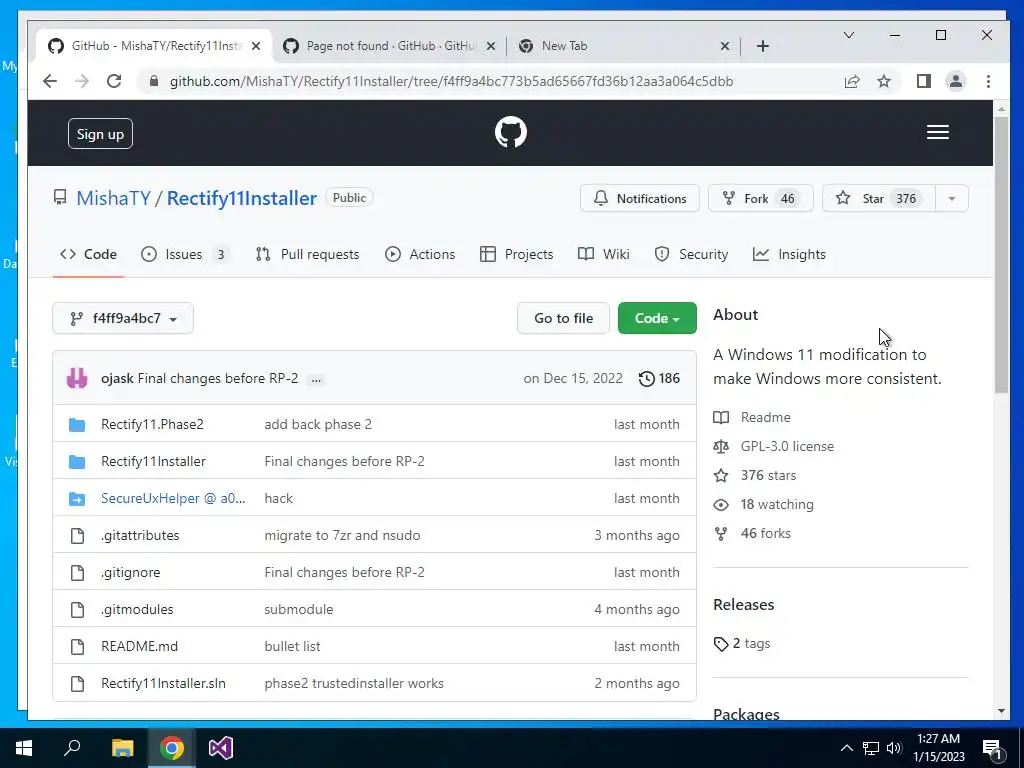Open the Wiki tab
The image size is (1024, 768).
point(603,255)
